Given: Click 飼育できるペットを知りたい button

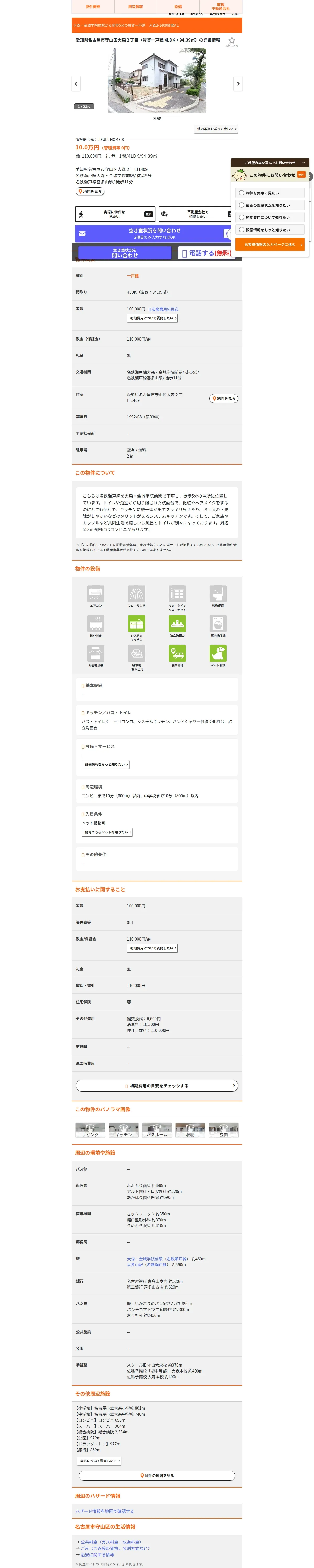Looking at the screenshot, I should [107, 832].
